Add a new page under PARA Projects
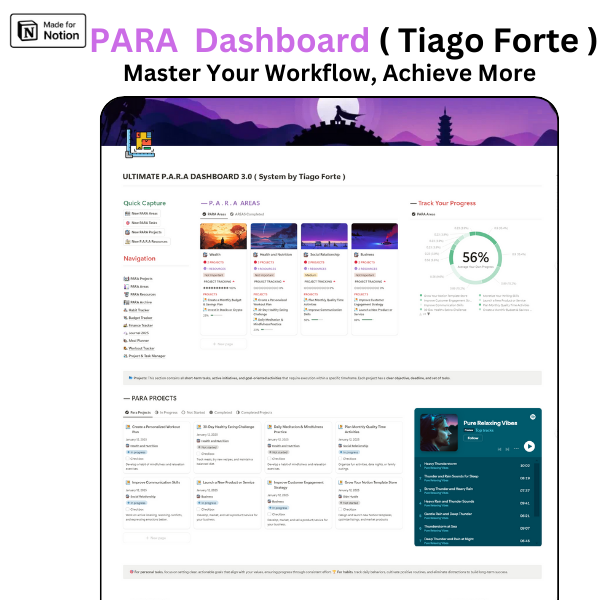600x600 pixels. tap(157, 538)
